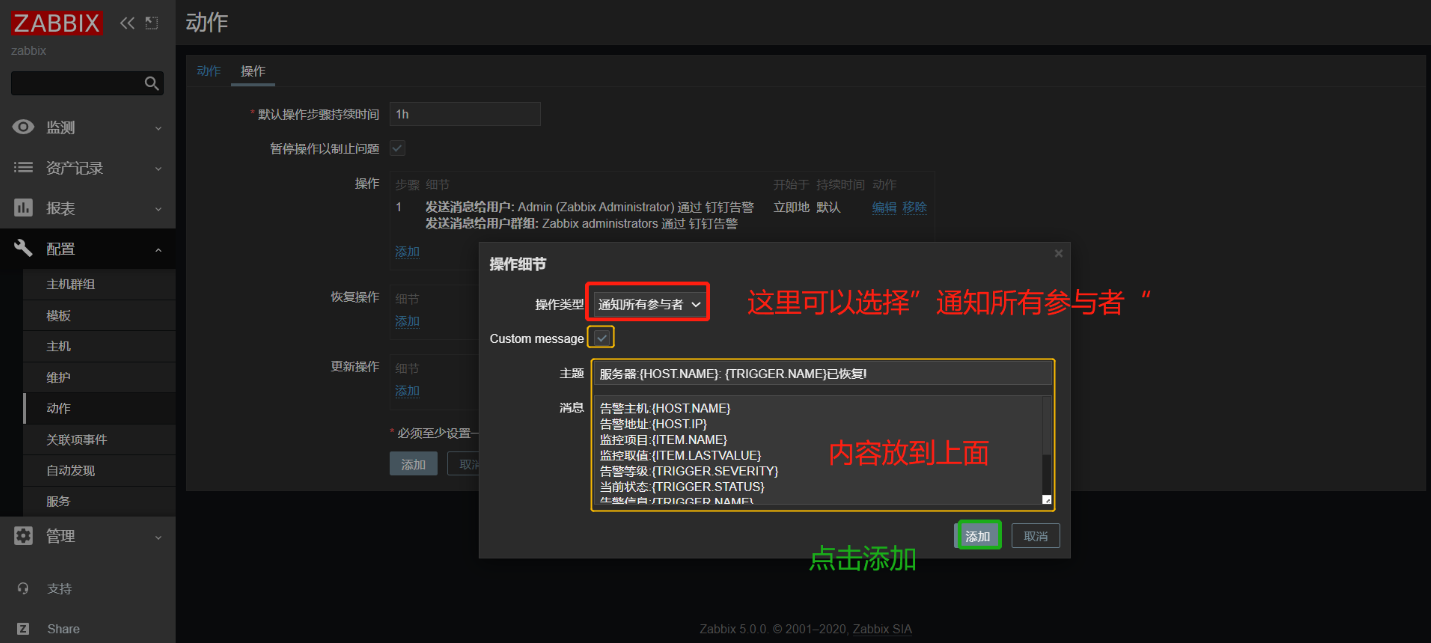
Task: Click the Zabbix 5.0.0 footer text
Action: pyautogui.click(x=805, y=629)
